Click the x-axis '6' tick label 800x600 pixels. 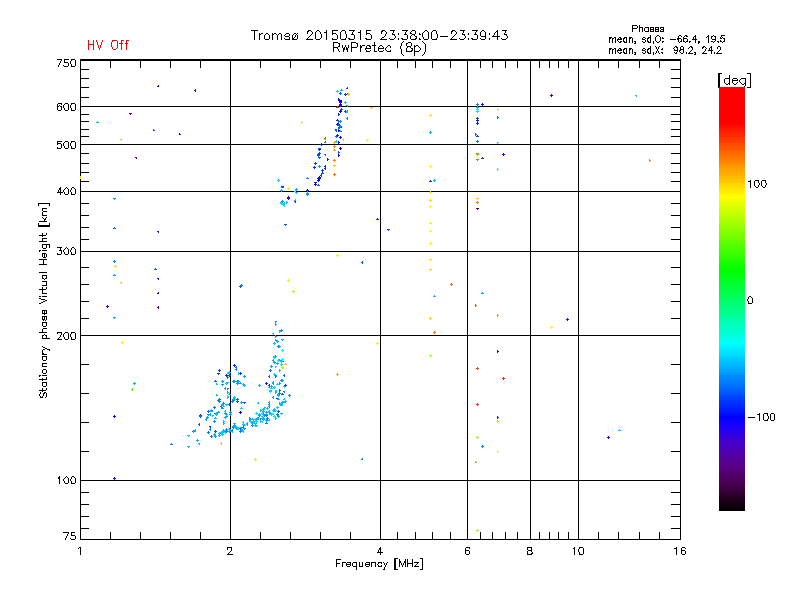(x=467, y=551)
